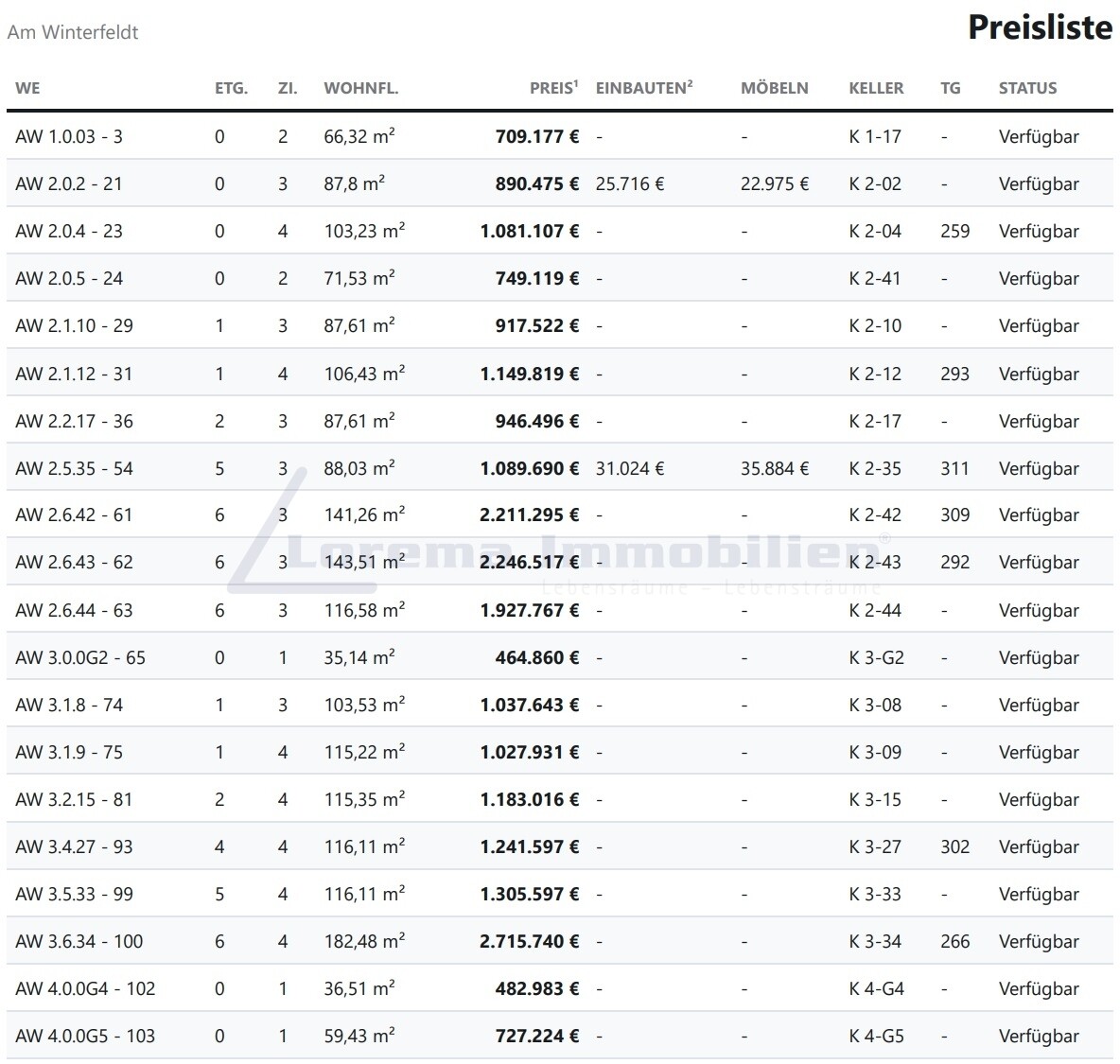The width and height of the screenshot is (1120, 1064).
Task: Click price 2.715.740 €
Action: (530, 942)
